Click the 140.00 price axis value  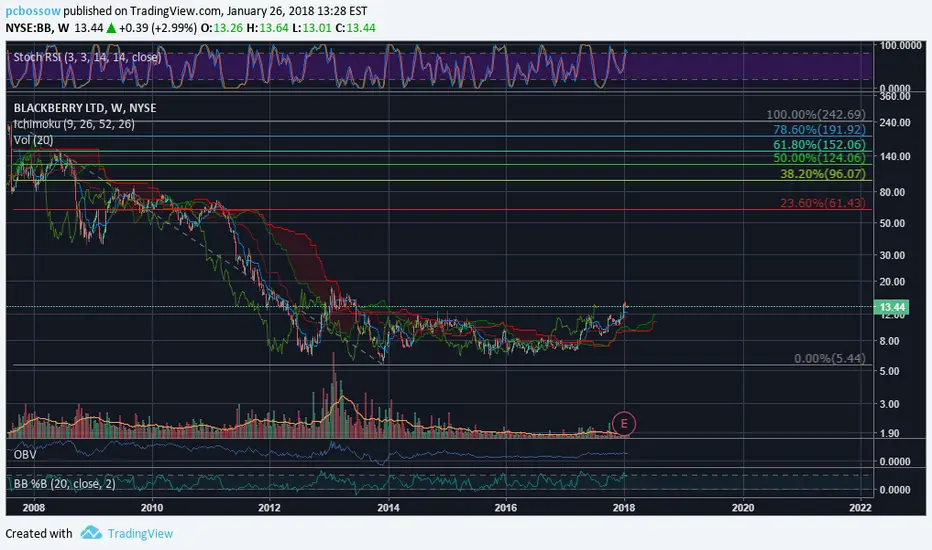(x=895, y=156)
